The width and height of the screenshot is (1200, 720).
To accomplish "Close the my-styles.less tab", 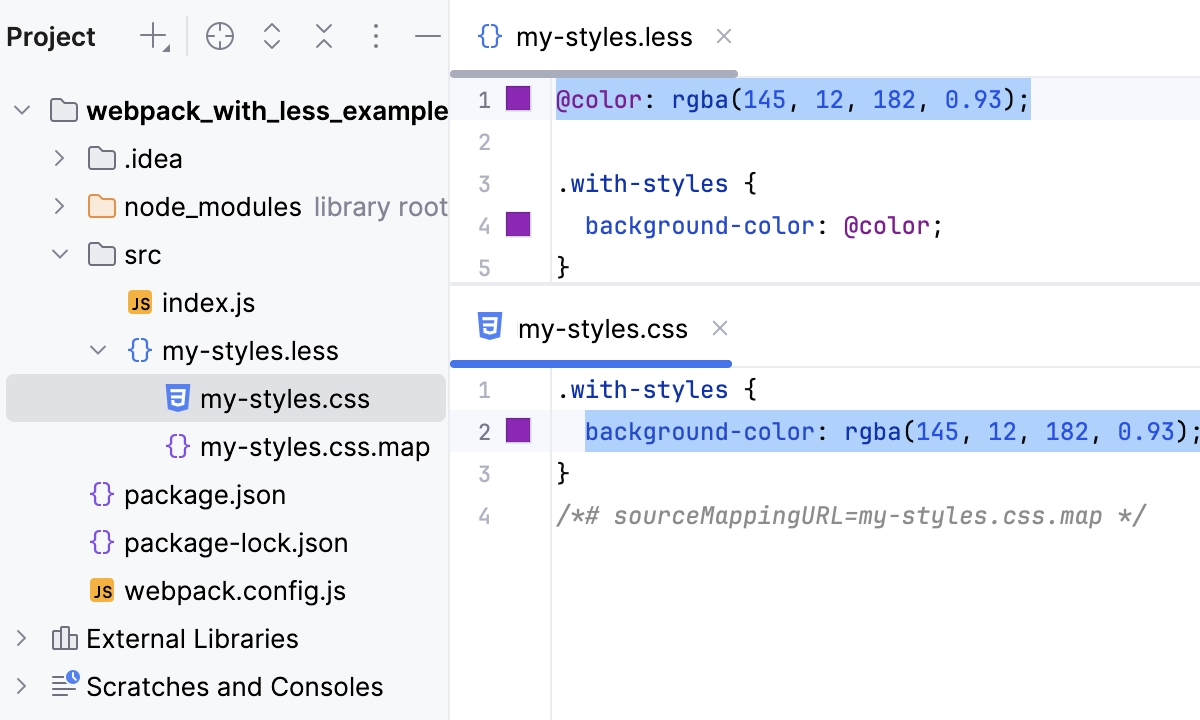I will [x=723, y=37].
